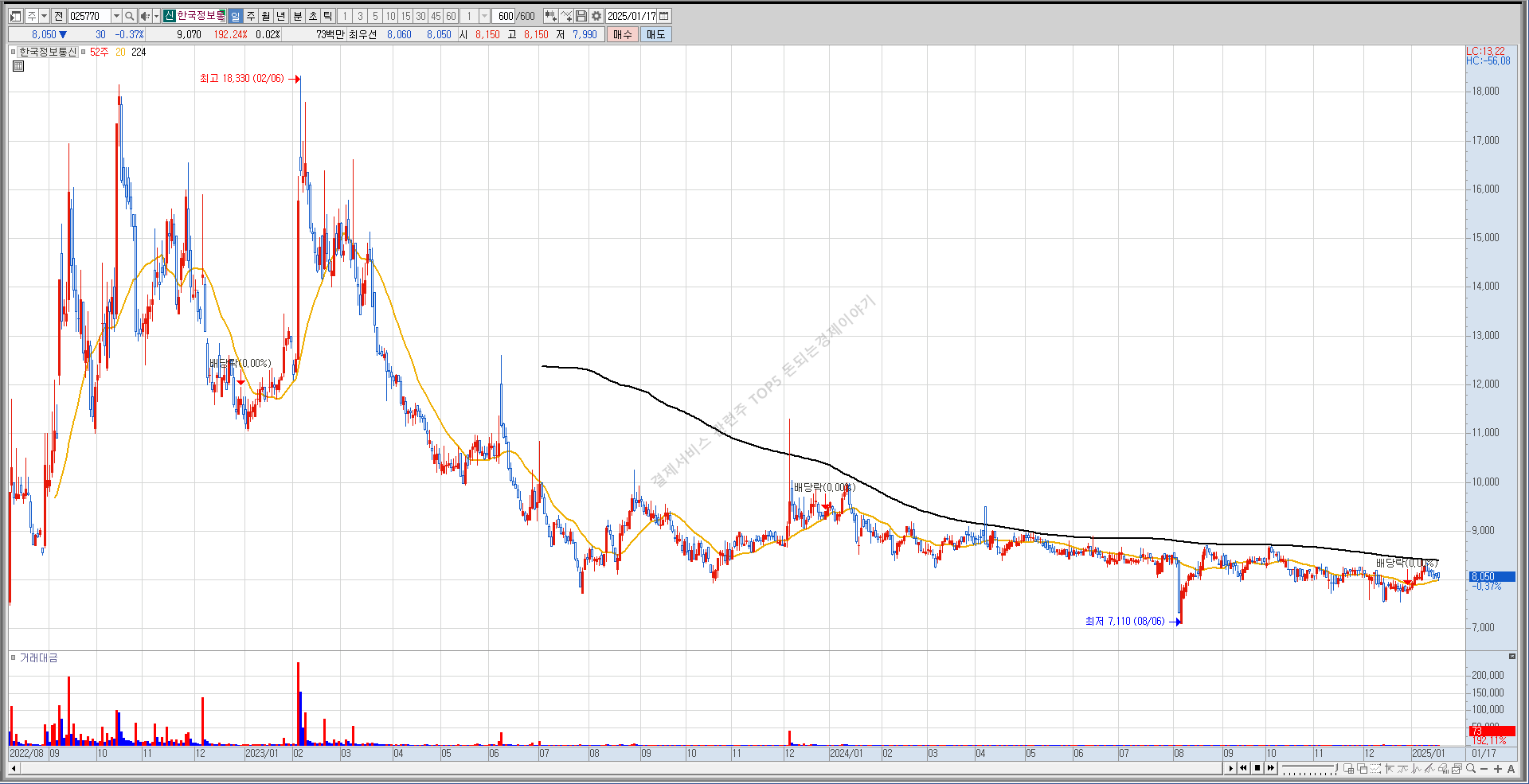Click the data table icon under stock name

(18, 66)
